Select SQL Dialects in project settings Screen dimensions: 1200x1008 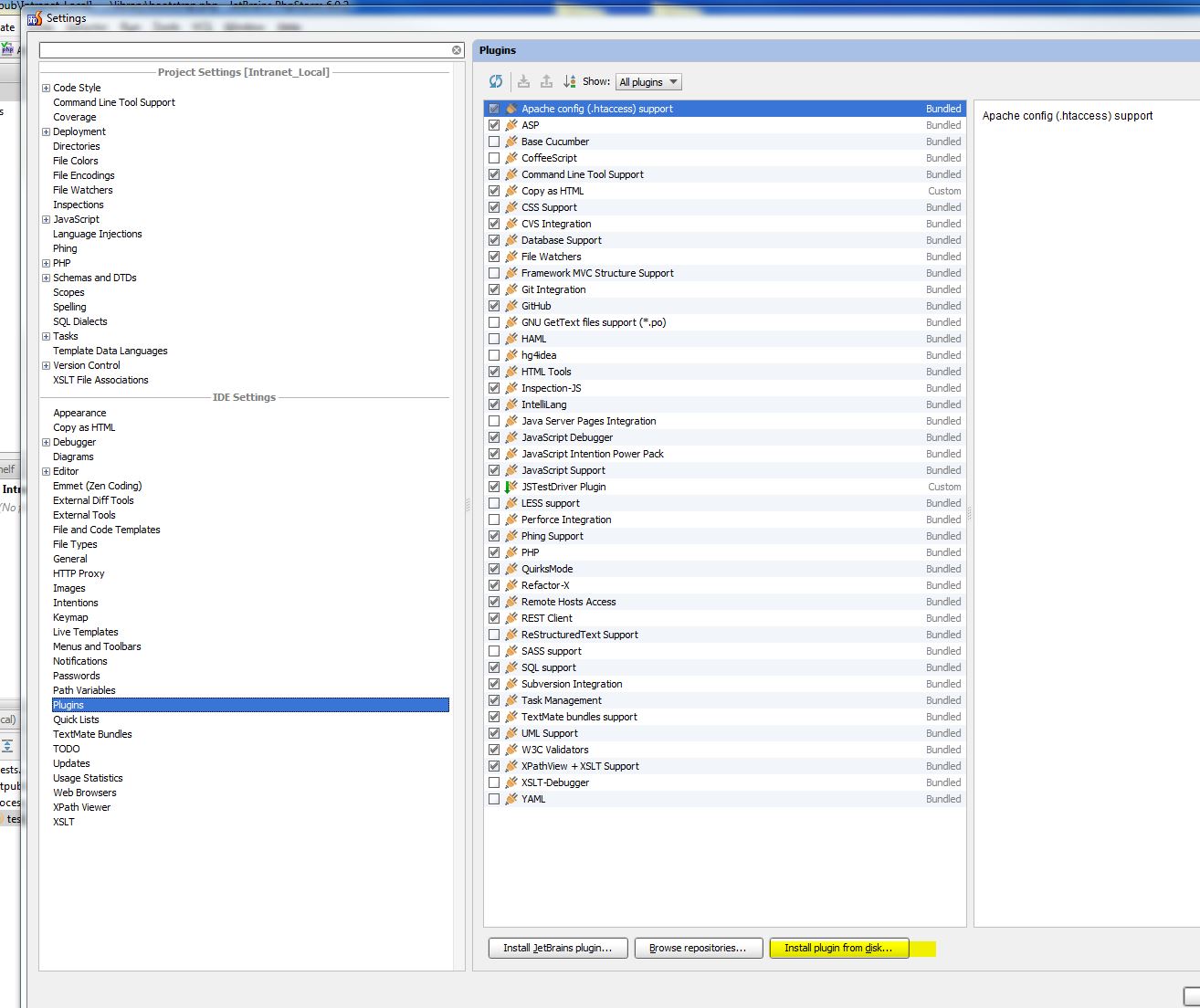(80, 321)
